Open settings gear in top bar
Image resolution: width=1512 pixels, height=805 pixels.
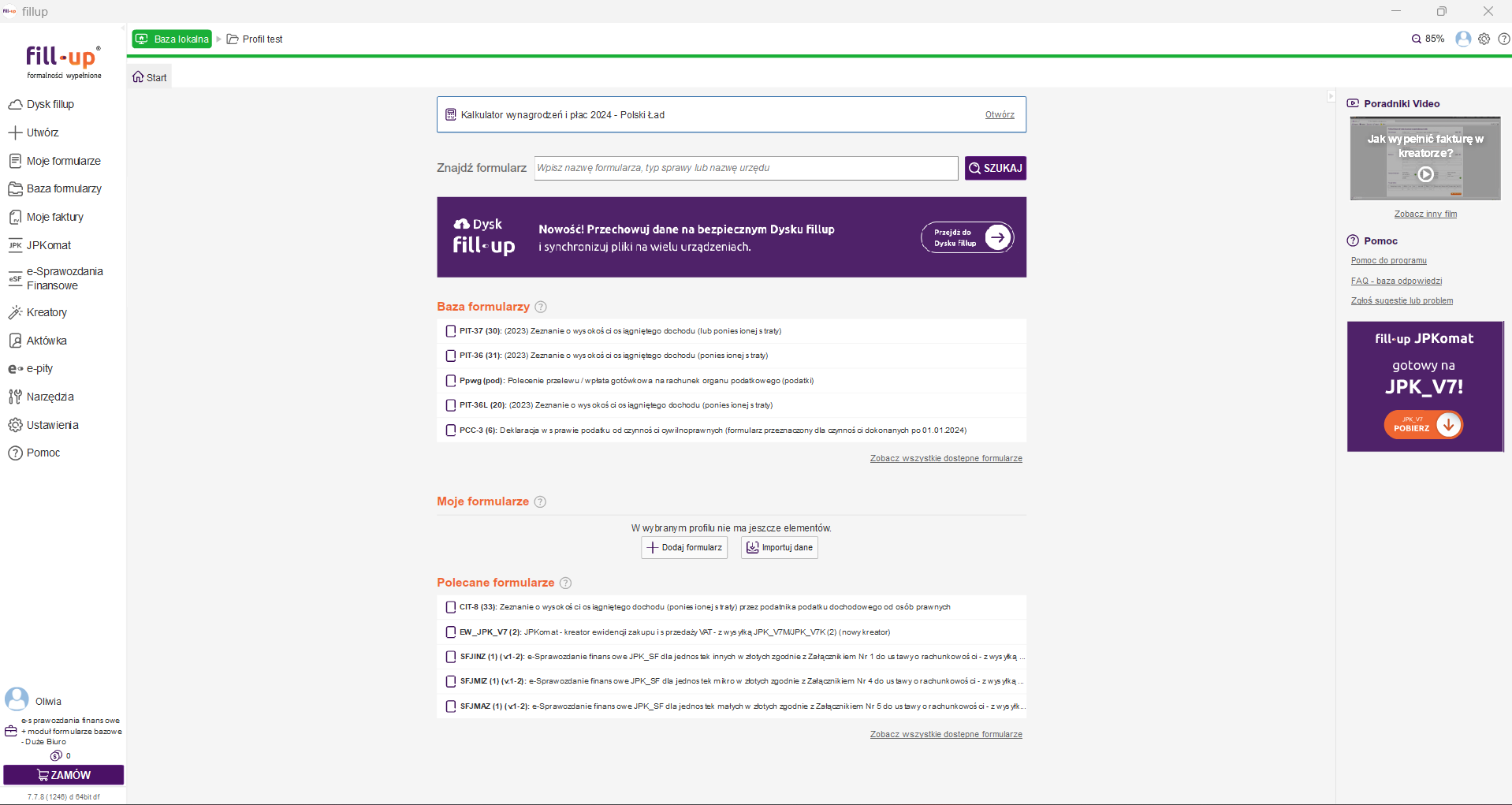(x=1484, y=39)
